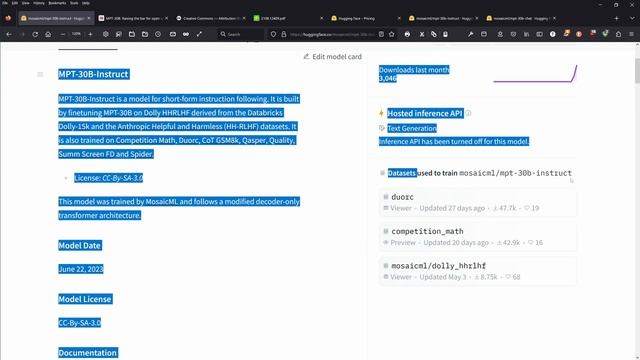Click the huggingface.co address bar URL
The width and height of the screenshot is (640, 360).
[x=332, y=34]
